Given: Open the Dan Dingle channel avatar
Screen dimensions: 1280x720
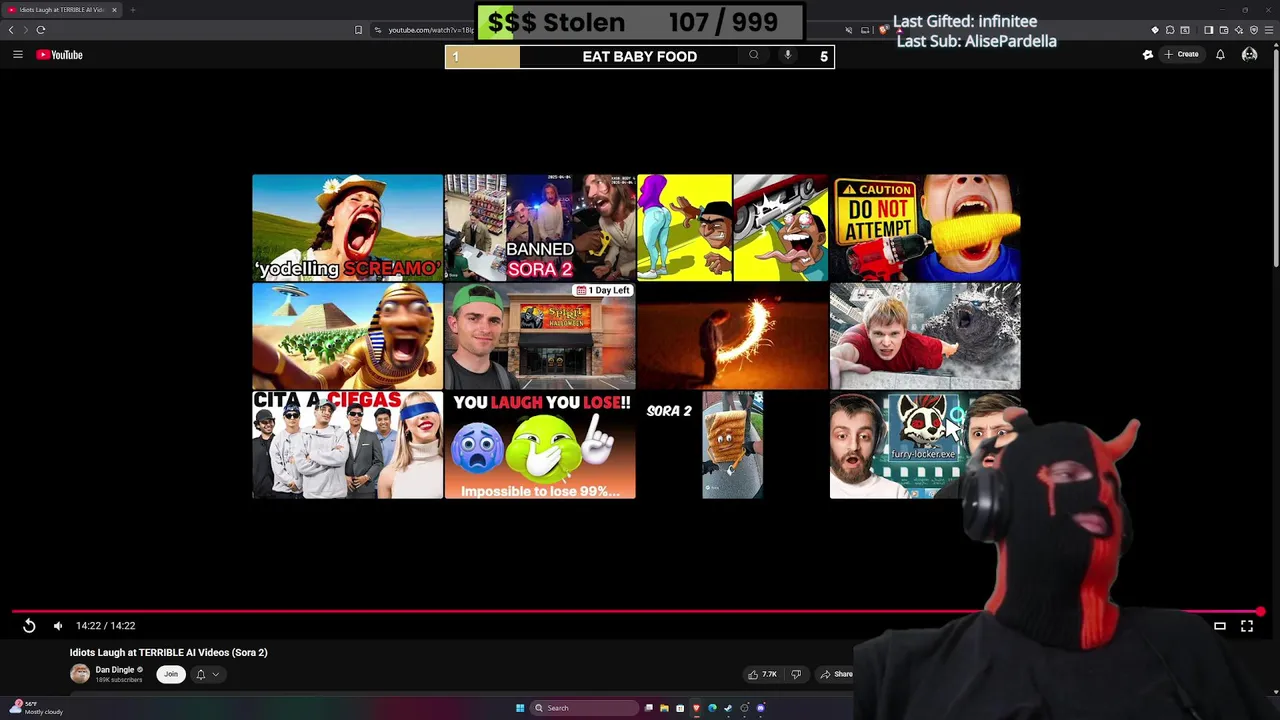Looking at the screenshot, I should click(80, 674).
